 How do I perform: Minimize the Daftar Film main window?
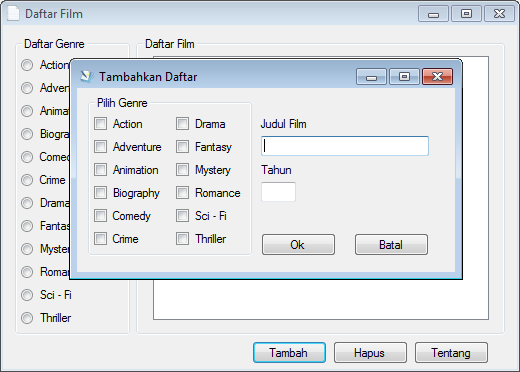pyautogui.click(x=433, y=14)
